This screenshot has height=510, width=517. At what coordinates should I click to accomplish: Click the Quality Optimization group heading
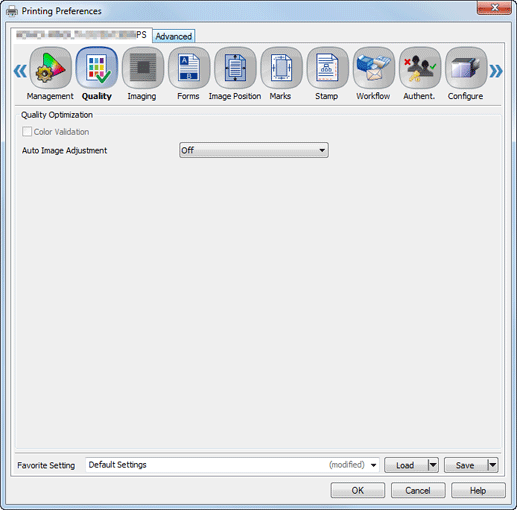tap(57, 115)
